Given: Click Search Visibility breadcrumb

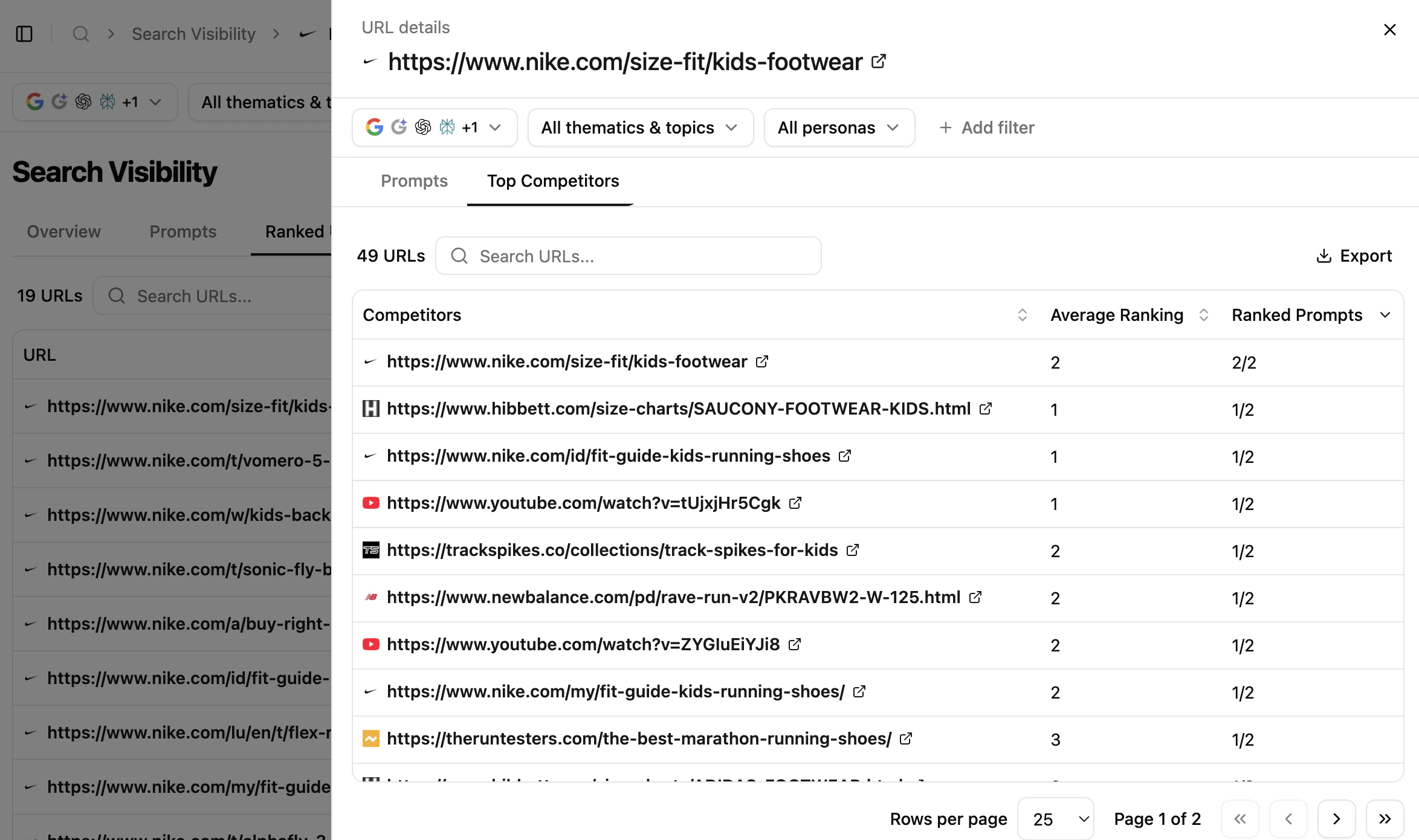Looking at the screenshot, I should click(193, 34).
